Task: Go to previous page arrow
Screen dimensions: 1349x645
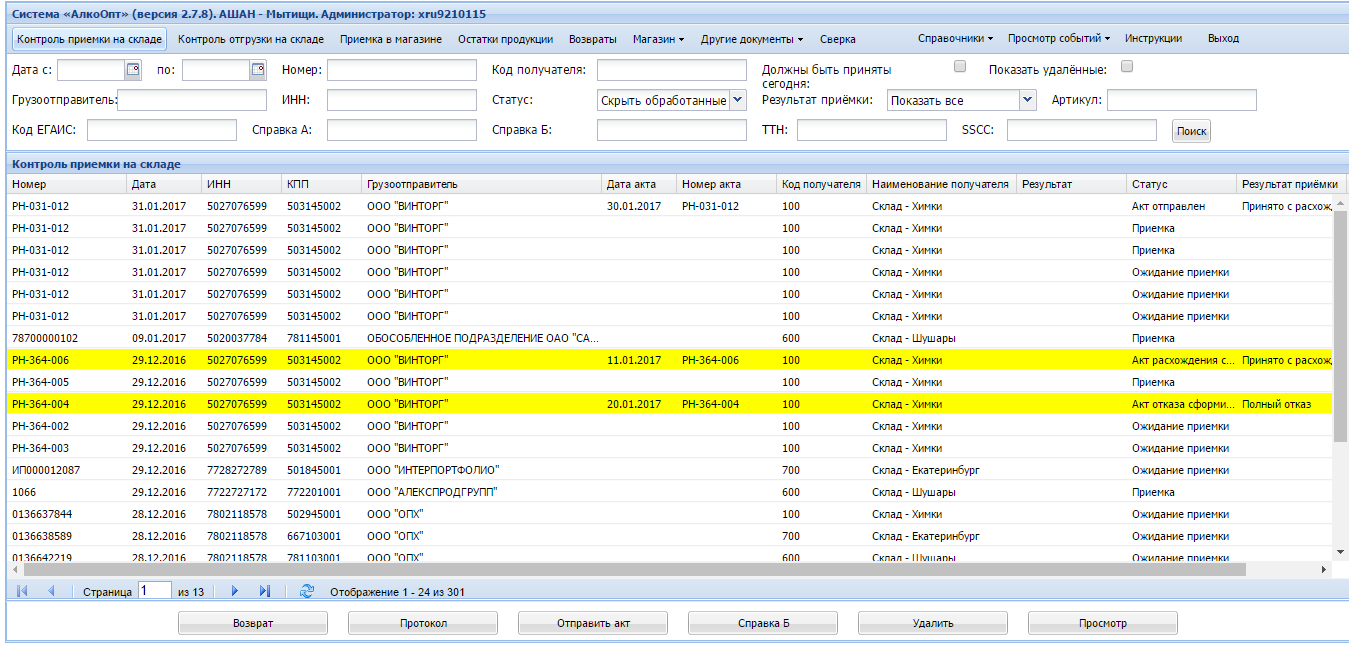Action: pyautogui.click(x=51, y=591)
